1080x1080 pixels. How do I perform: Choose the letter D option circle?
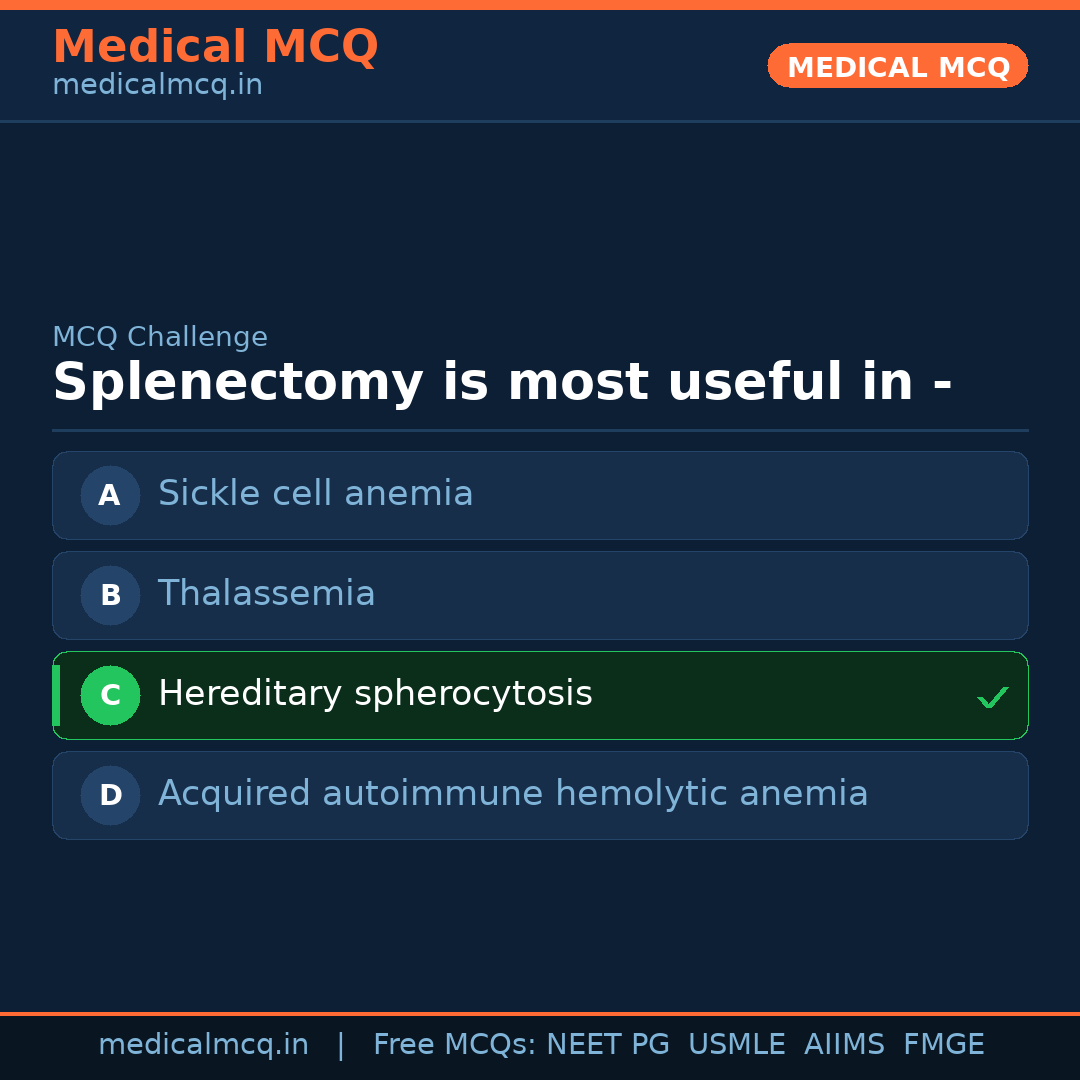[x=110, y=795]
